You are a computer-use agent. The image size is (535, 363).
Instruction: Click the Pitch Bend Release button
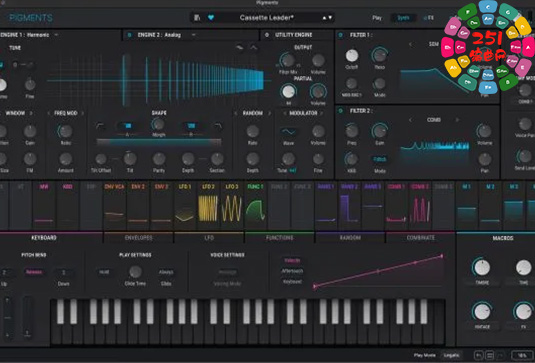pyautogui.click(x=34, y=272)
